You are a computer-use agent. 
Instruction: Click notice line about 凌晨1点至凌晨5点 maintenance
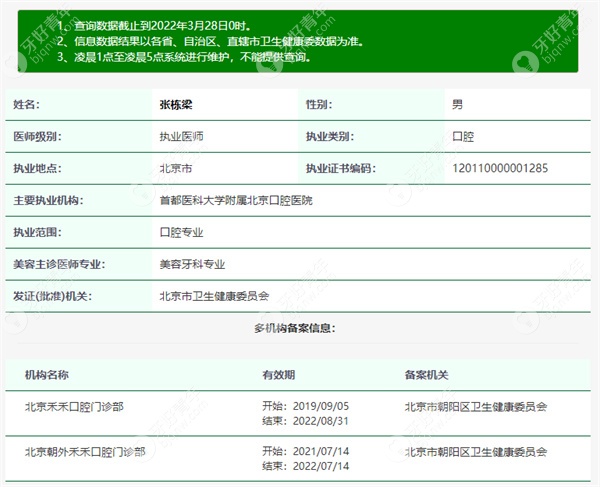(x=184, y=57)
